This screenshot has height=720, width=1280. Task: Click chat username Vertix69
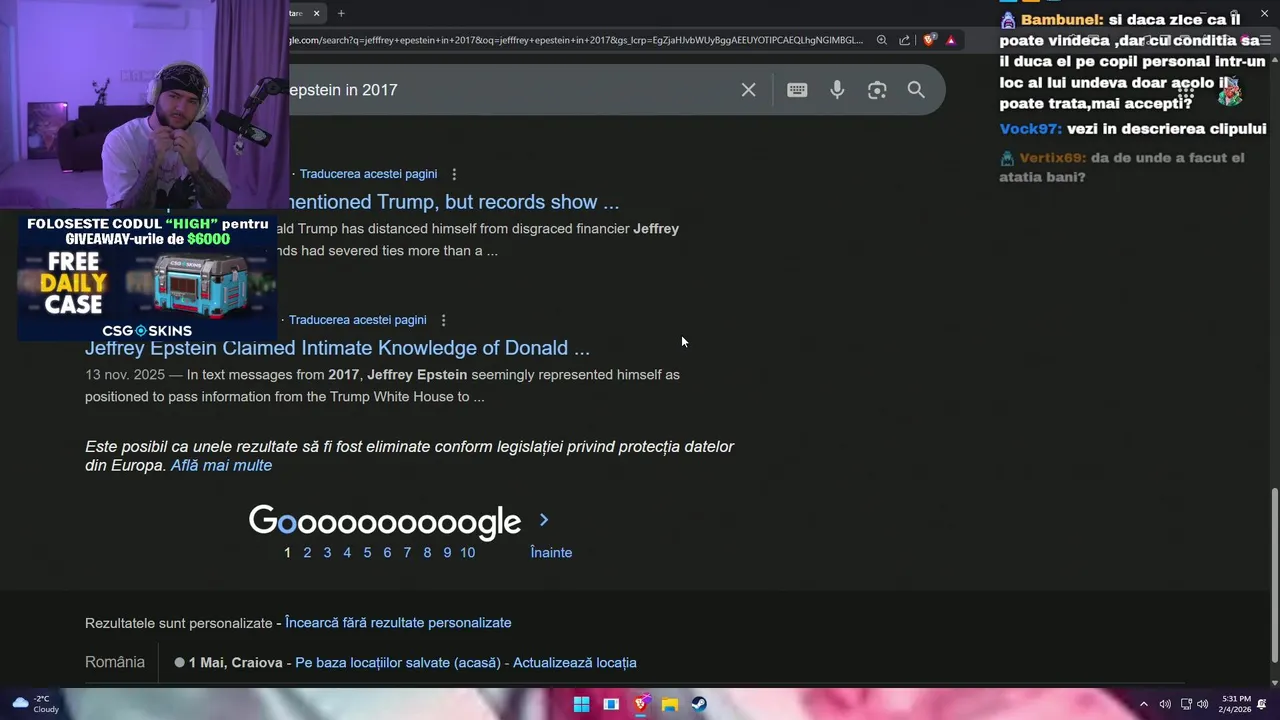tap(1052, 158)
